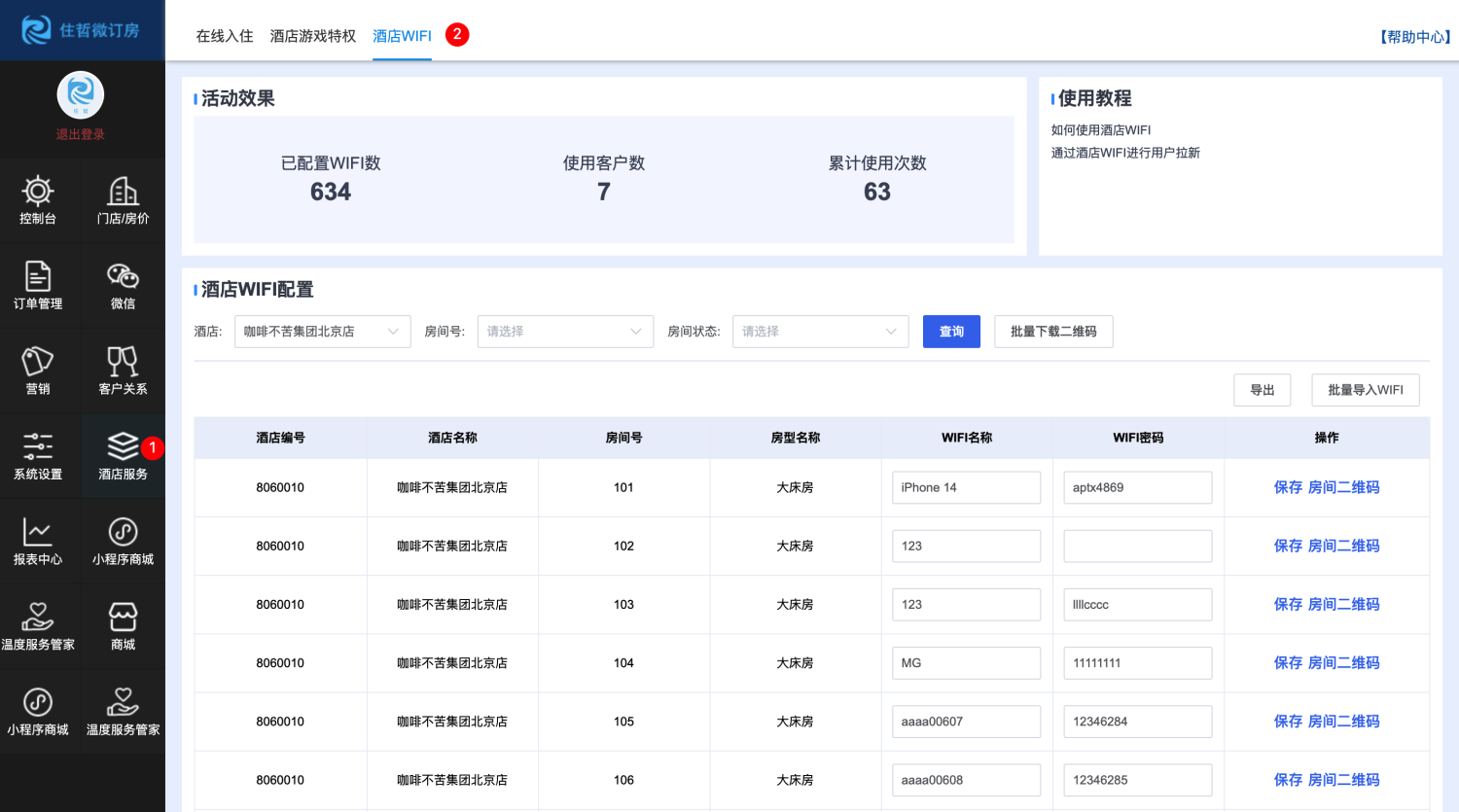Open 房间二维码 for room 101

[x=1344, y=487]
